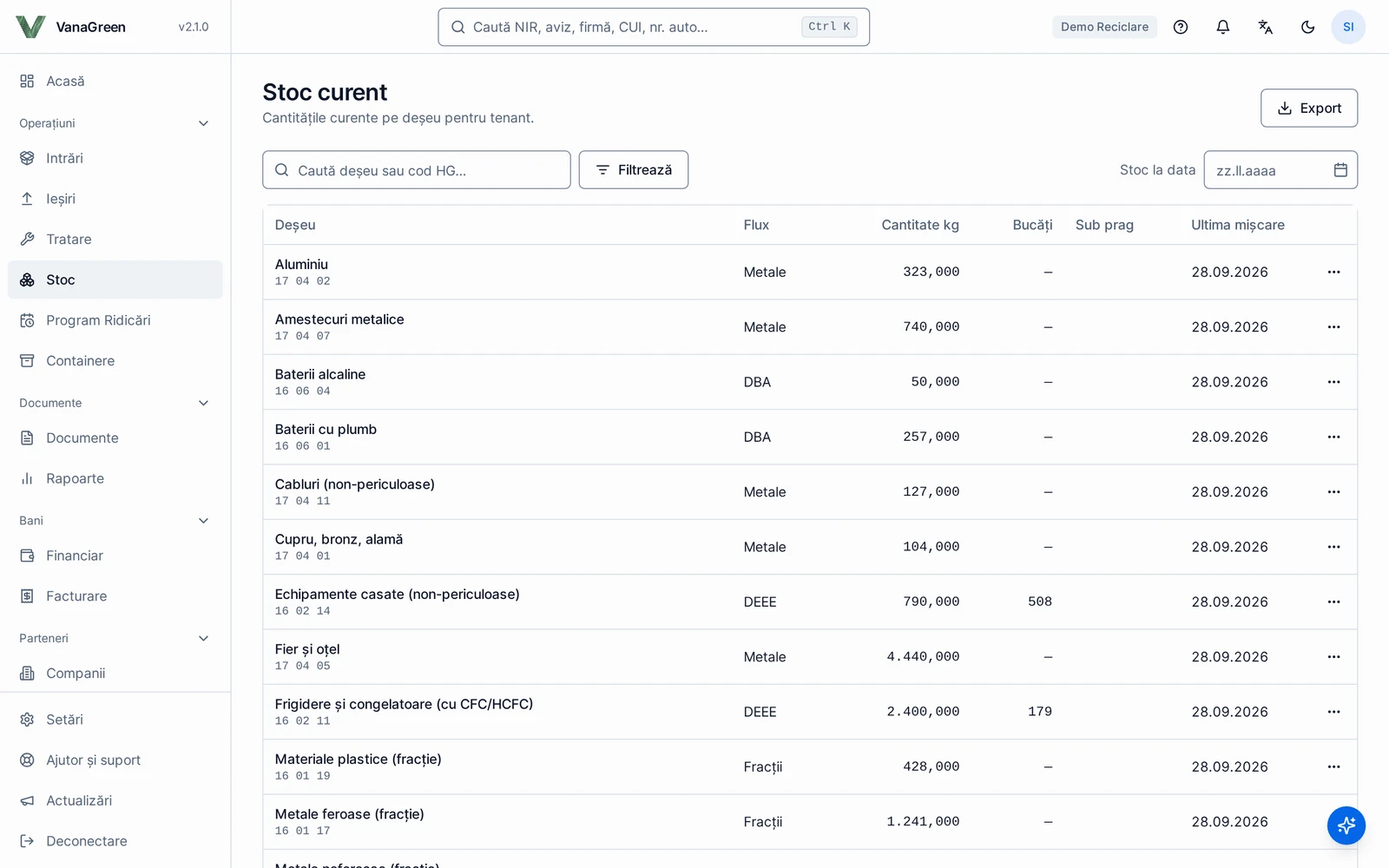Sort by Ultima mișcare column header
Viewport: 1389px width, 868px height.
1238,225
